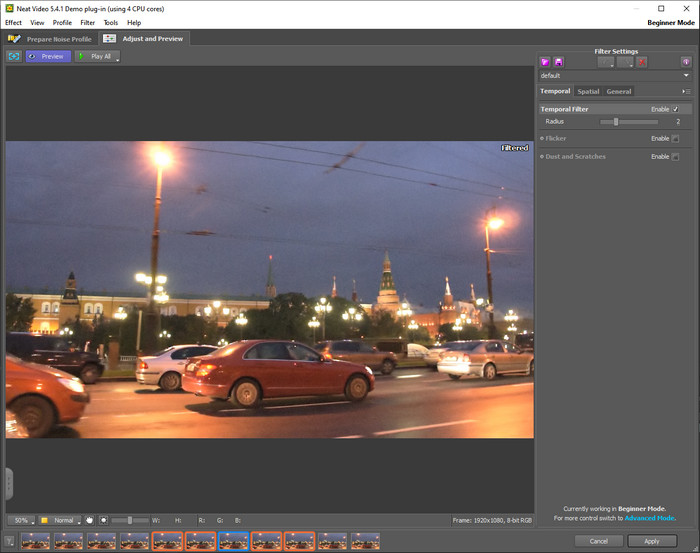Viewport: 700px width, 553px height.
Task: Select the Temporal filter tab
Action: click(555, 91)
